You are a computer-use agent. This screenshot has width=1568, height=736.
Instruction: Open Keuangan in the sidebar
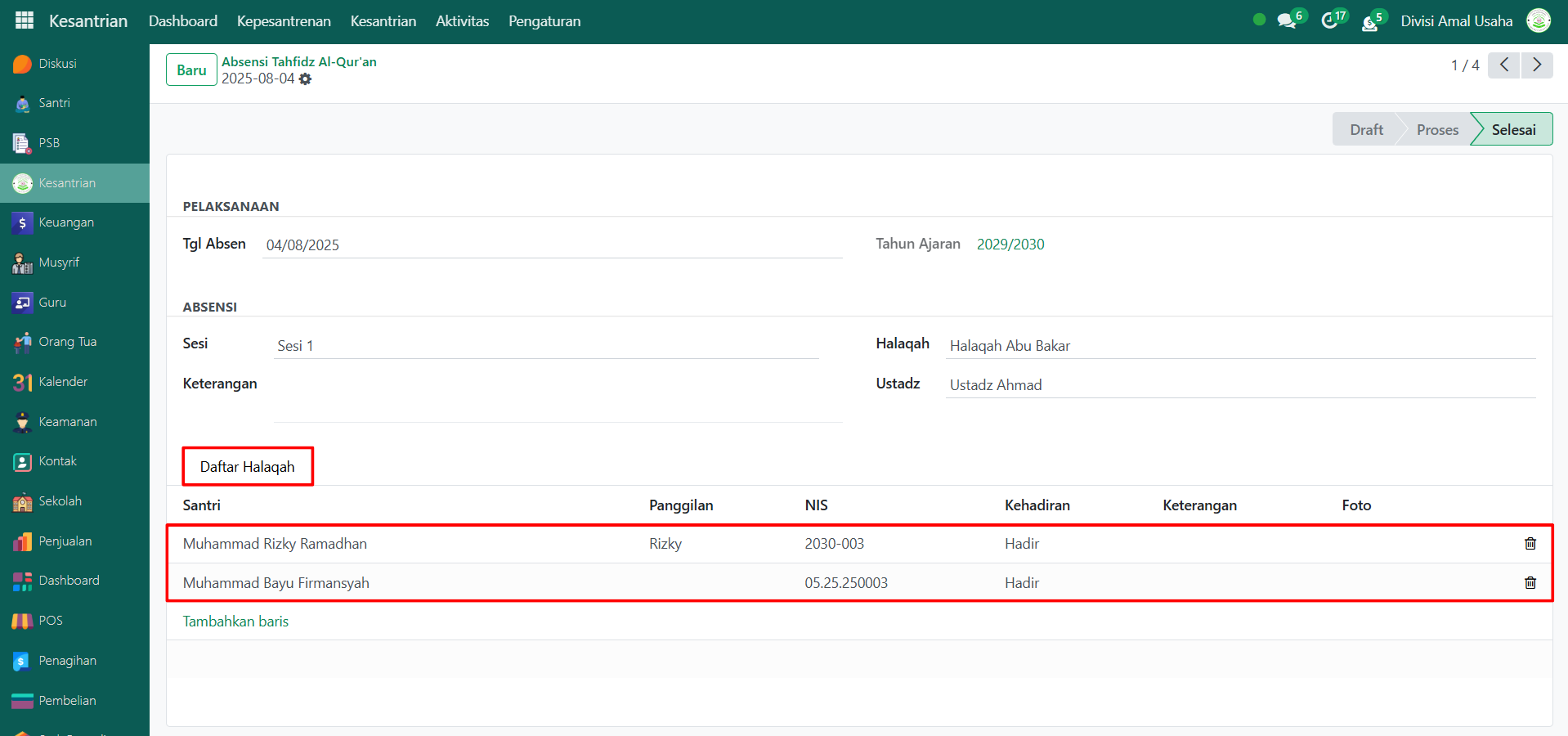pyautogui.click(x=66, y=222)
